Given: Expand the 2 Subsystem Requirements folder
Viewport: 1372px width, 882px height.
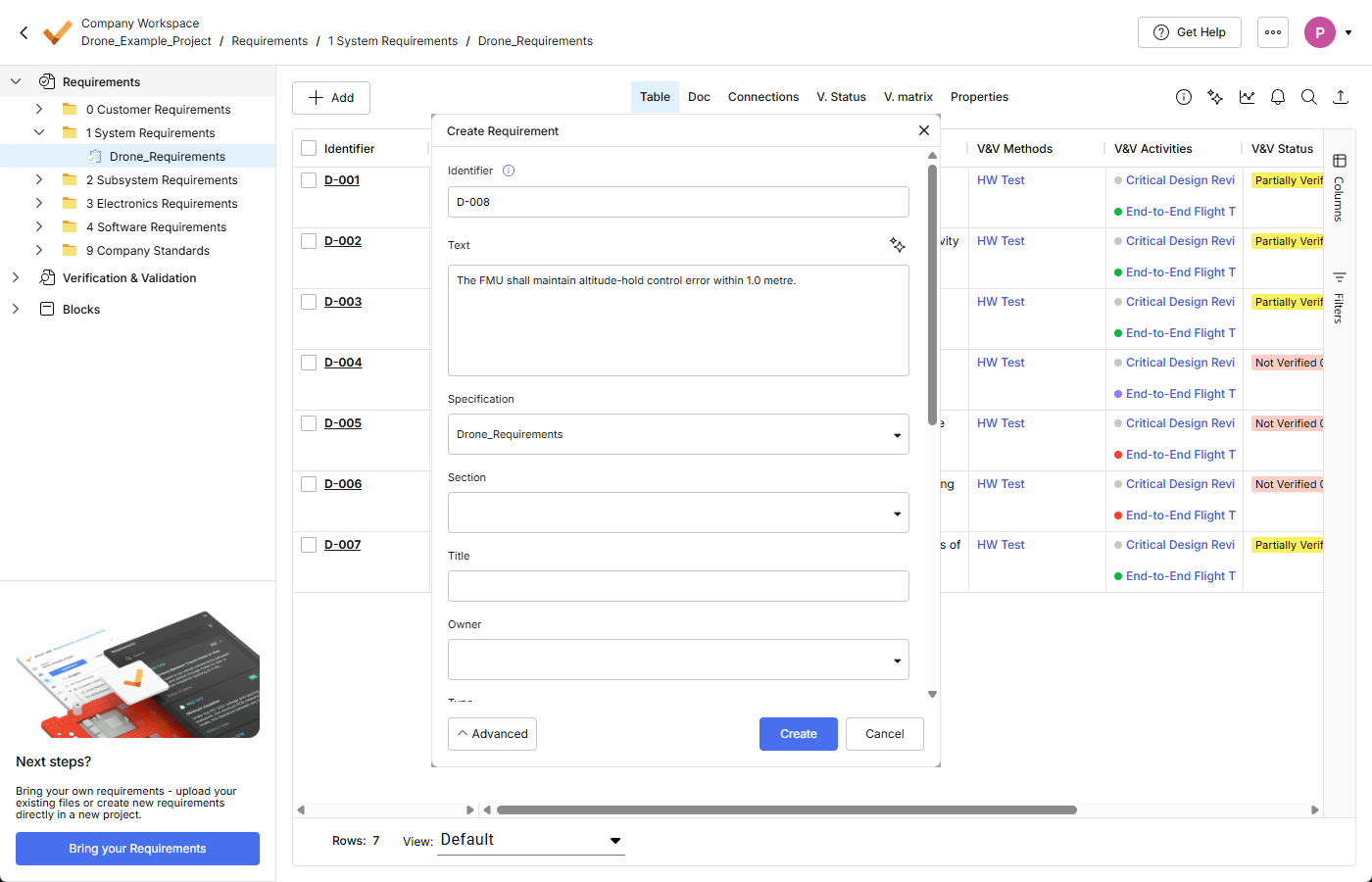Looking at the screenshot, I should click(39, 179).
